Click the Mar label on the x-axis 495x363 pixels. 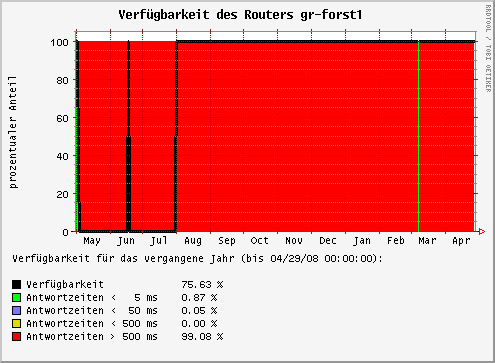tap(427, 241)
